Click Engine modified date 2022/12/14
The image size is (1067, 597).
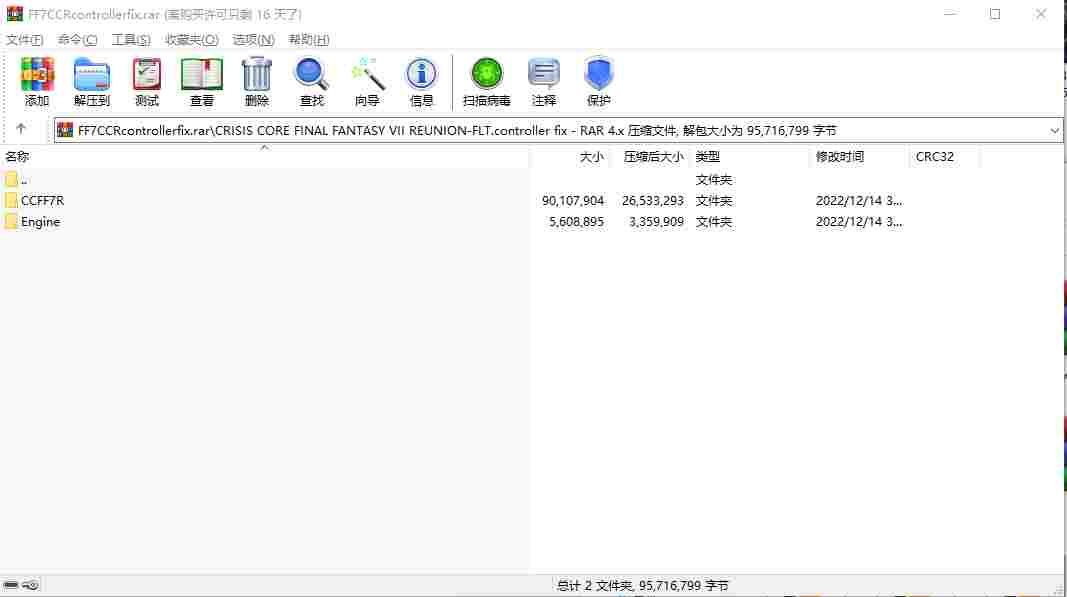click(859, 222)
